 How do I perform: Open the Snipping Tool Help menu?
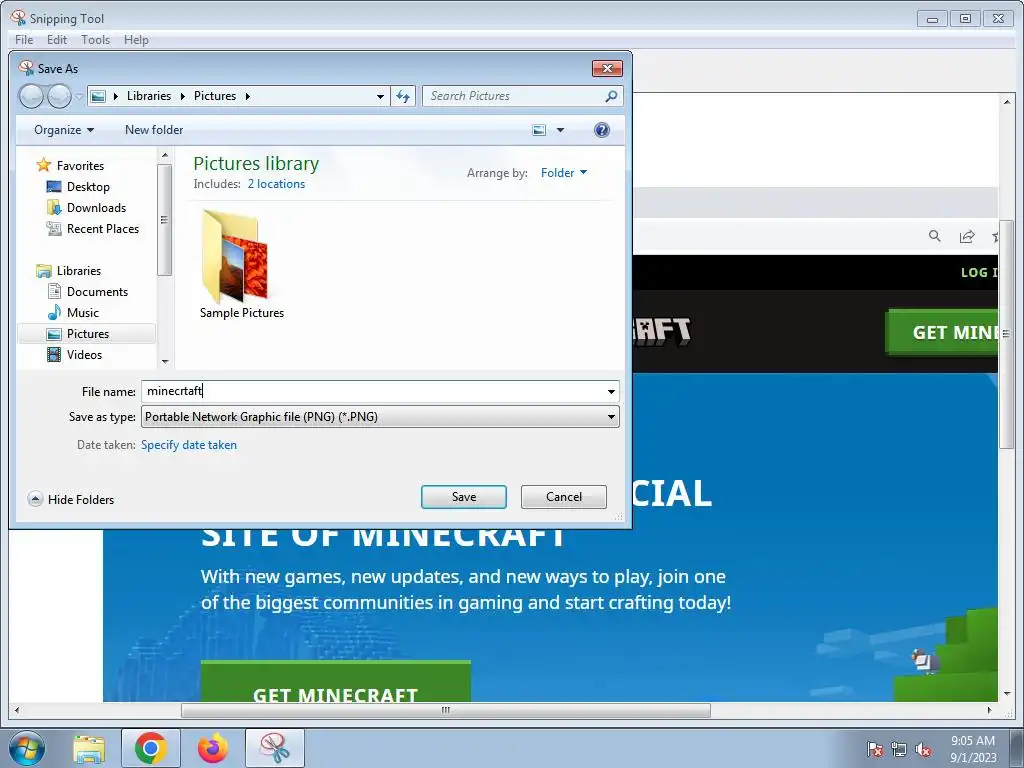pos(136,40)
